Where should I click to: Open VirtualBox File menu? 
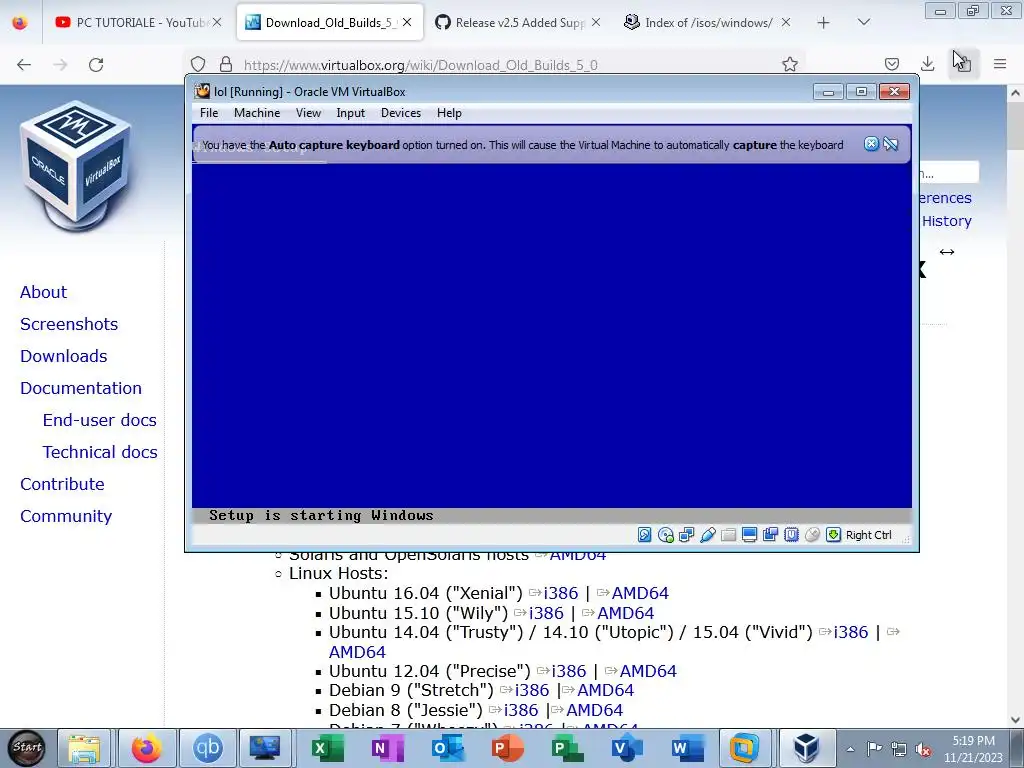click(x=209, y=113)
